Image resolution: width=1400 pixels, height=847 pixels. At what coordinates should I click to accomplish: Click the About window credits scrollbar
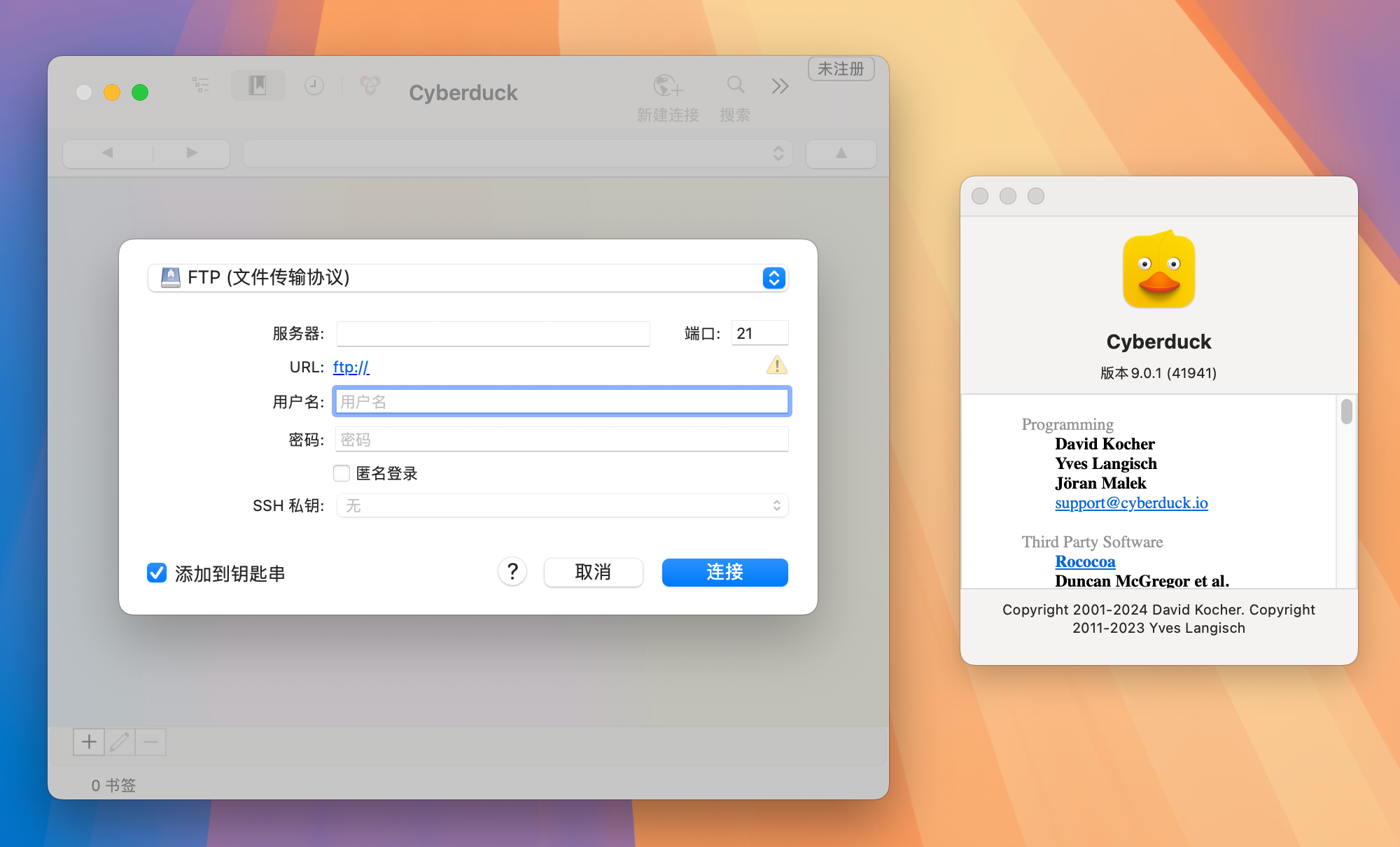[x=1346, y=412]
